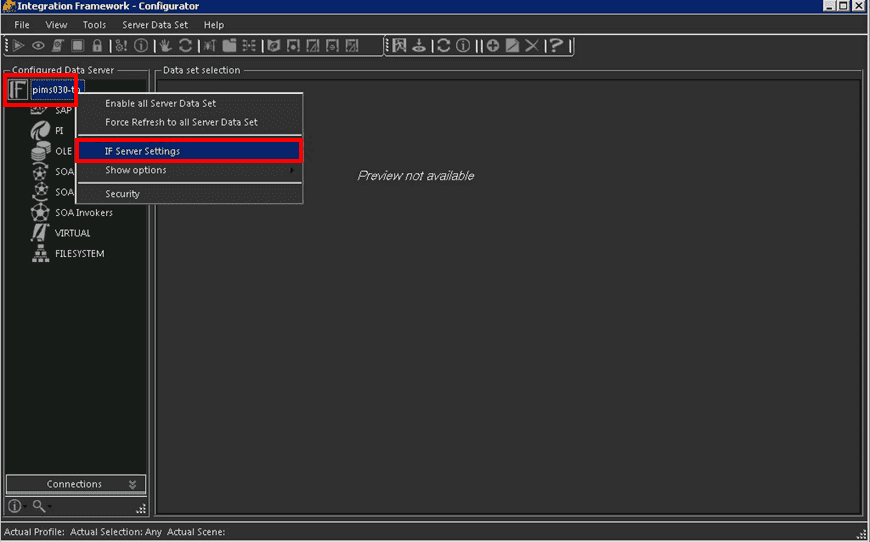Choose Enable all Server Data Set
Image resolution: width=870 pixels, height=542 pixels.
click(x=190, y=103)
